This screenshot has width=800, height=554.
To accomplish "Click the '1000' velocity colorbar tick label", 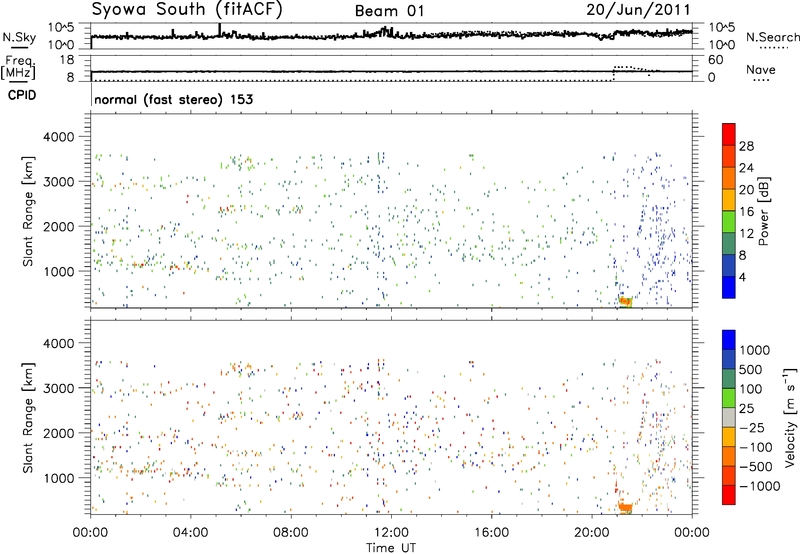I will (x=755, y=350).
